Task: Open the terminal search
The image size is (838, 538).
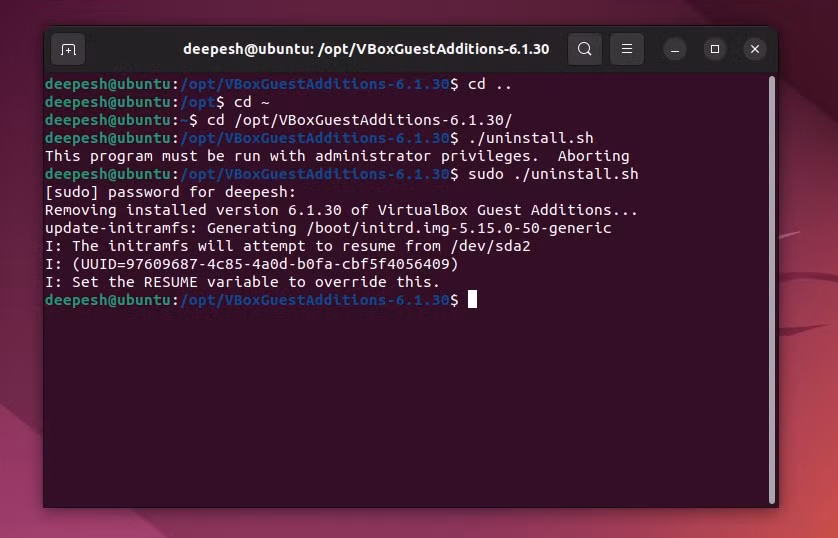Action: [x=585, y=49]
